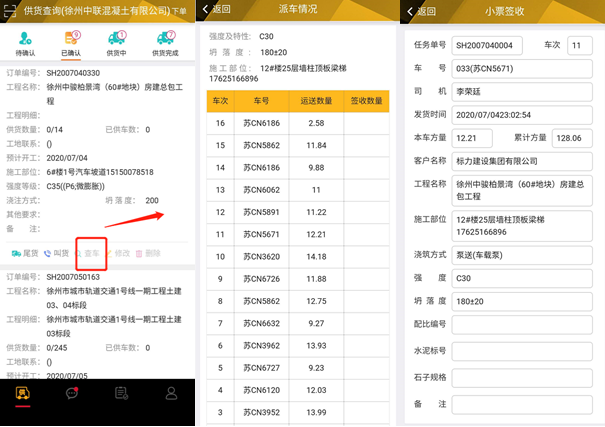605x427 pixels.
Task: Switch to the 已确认 tab
Action: click(71, 44)
